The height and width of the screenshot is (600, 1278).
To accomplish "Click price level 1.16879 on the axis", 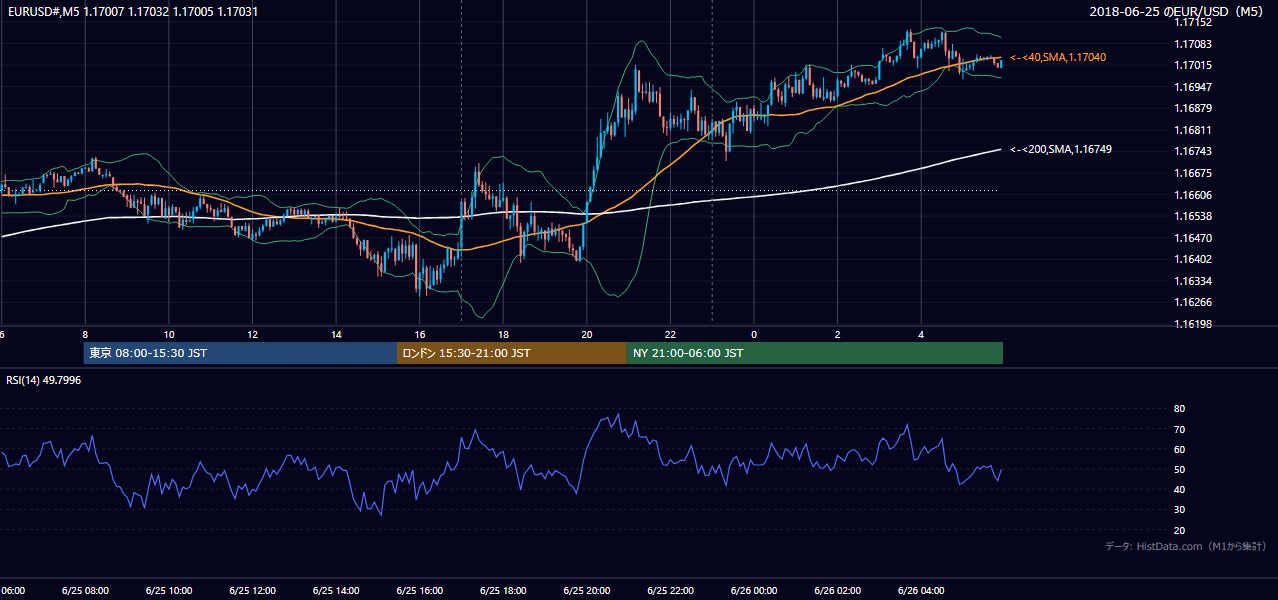I will (x=1193, y=108).
